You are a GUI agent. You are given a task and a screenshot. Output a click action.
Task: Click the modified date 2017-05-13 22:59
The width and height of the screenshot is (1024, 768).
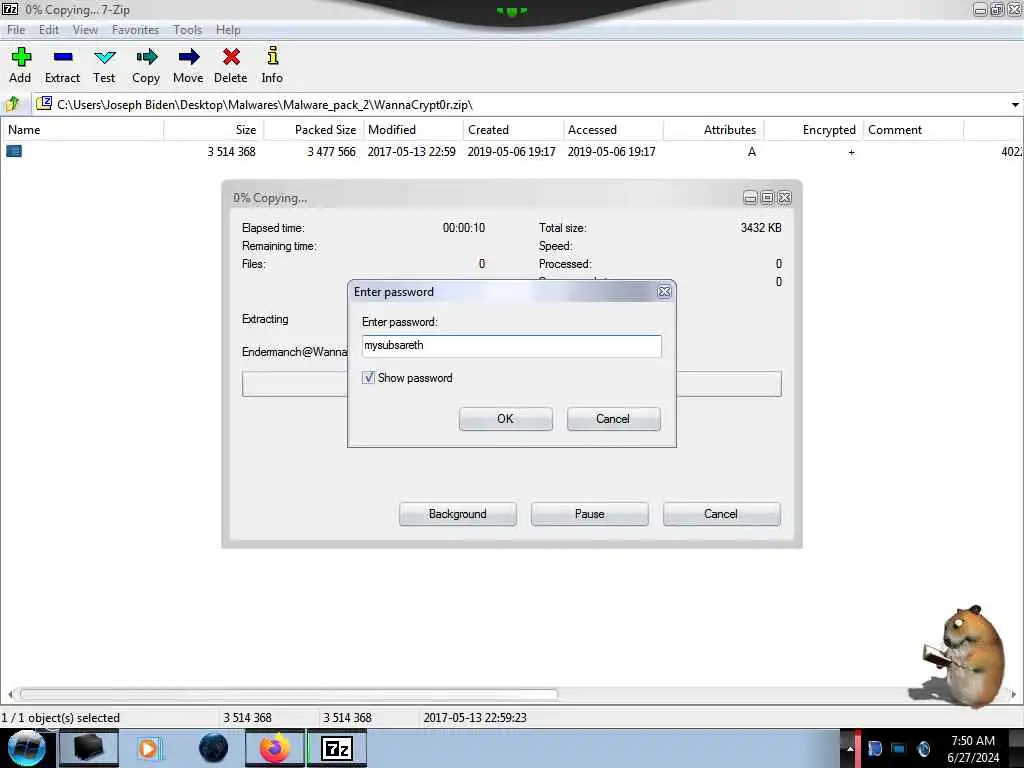point(411,152)
